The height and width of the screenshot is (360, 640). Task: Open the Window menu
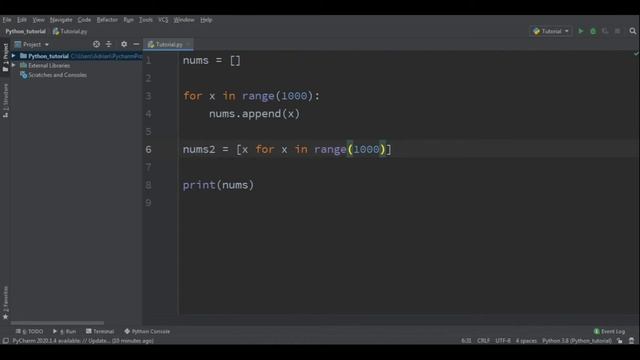[x=184, y=20]
